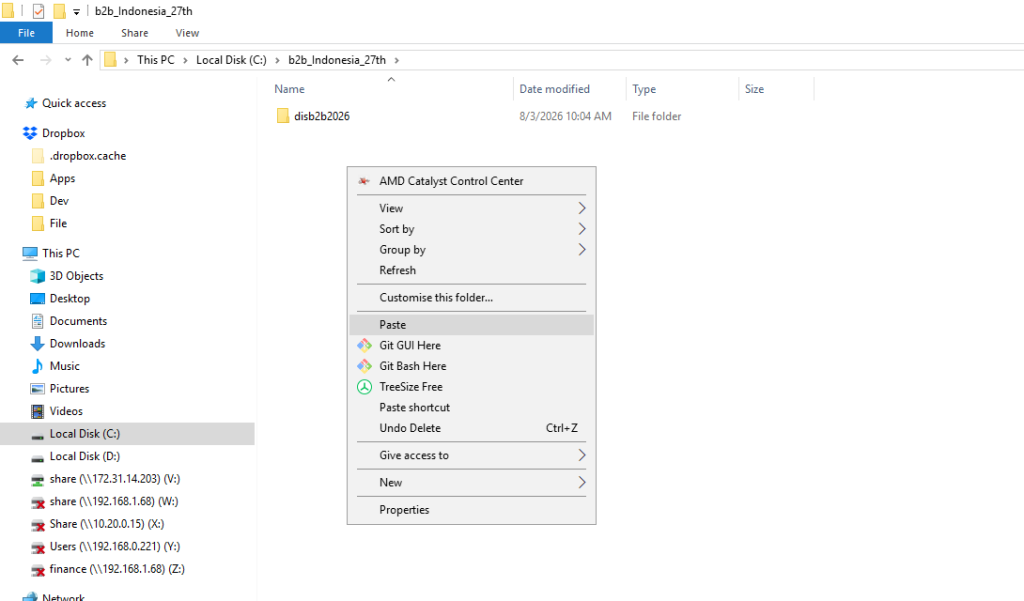The height and width of the screenshot is (601, 1024).
Task: Open Properties from the context menu
Action: coord(471,510)
